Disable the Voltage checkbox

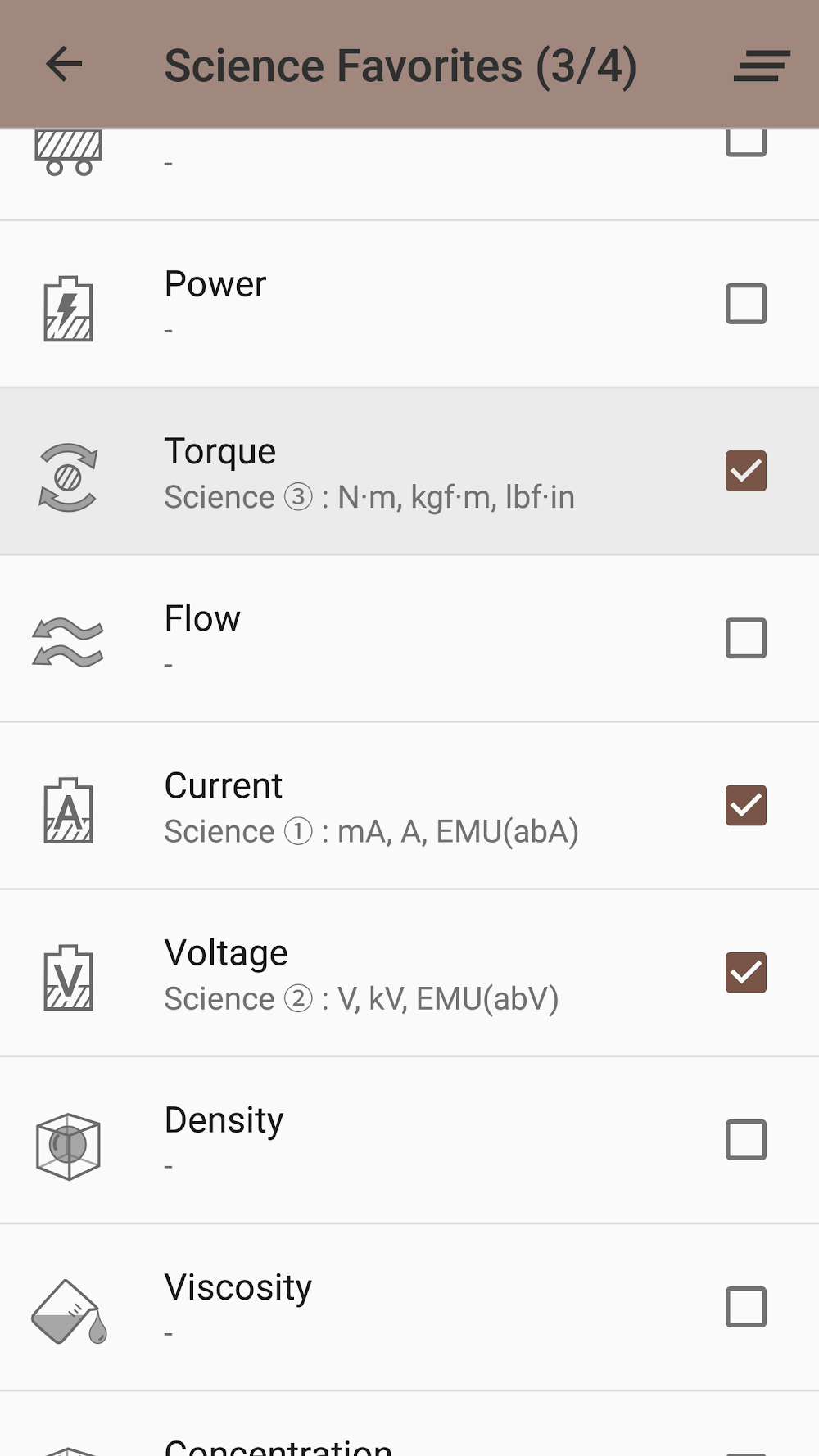tap(746, 972)
